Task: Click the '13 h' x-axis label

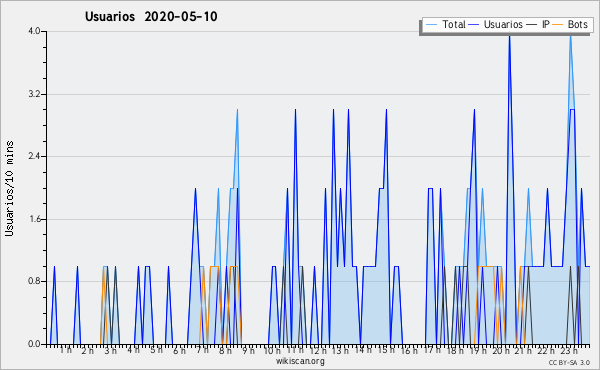Action: [x=340, y=350]
